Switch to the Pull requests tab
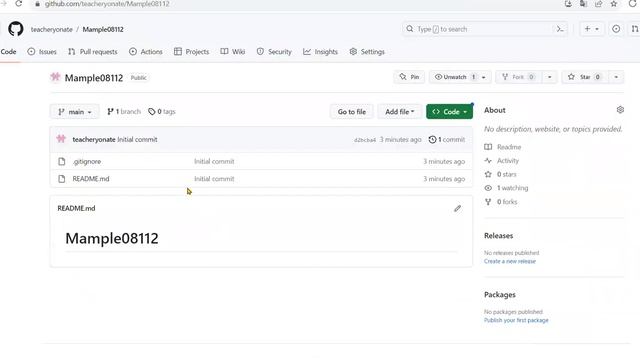This screenshot has width=640, height=360. click(93, 52)
